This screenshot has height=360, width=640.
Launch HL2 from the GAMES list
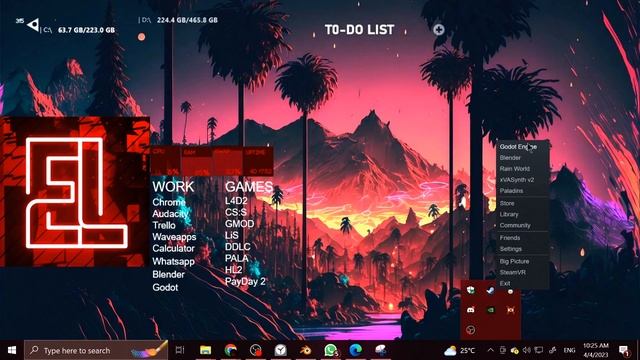[233, 269]
